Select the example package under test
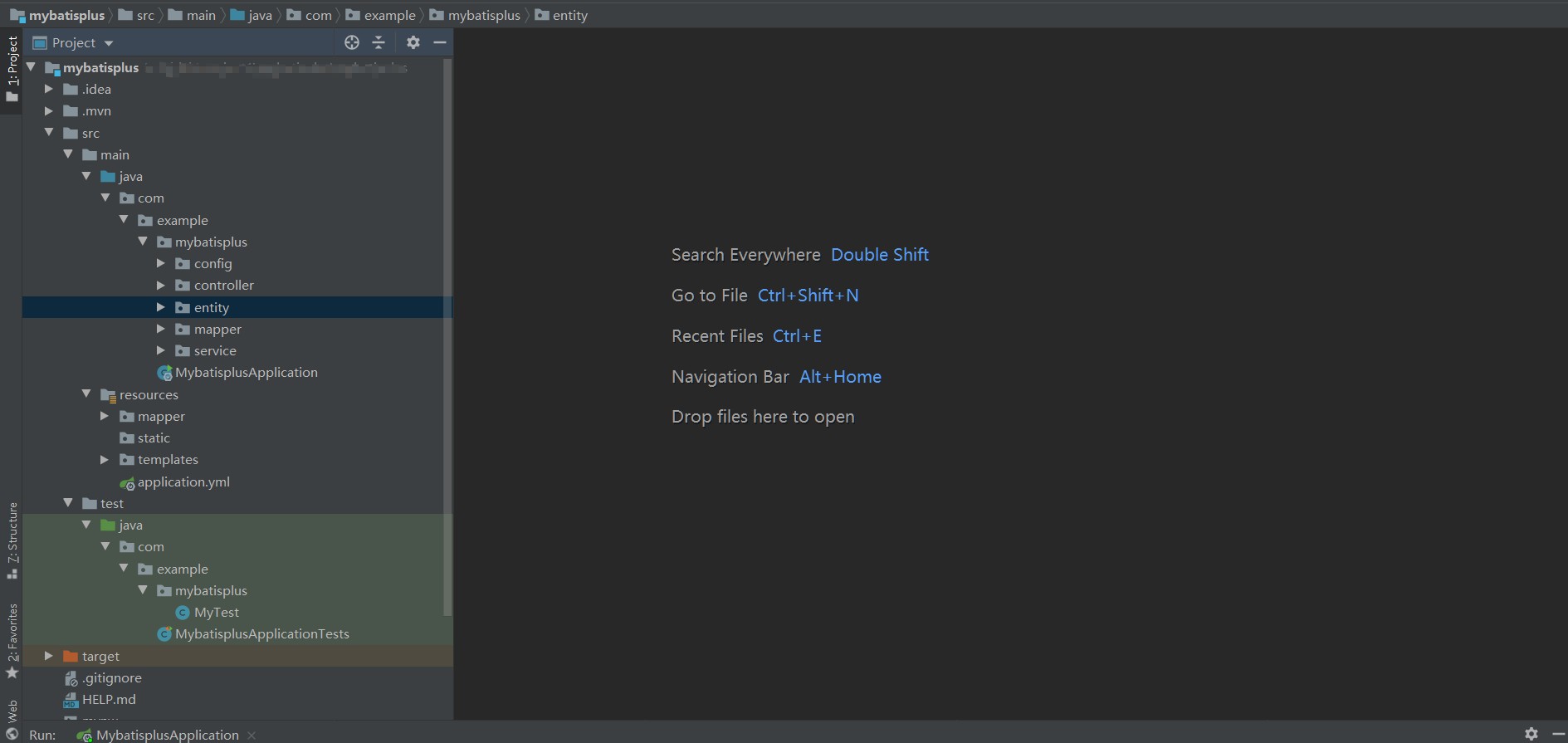 pyautogui.click(x=182, y=569)
